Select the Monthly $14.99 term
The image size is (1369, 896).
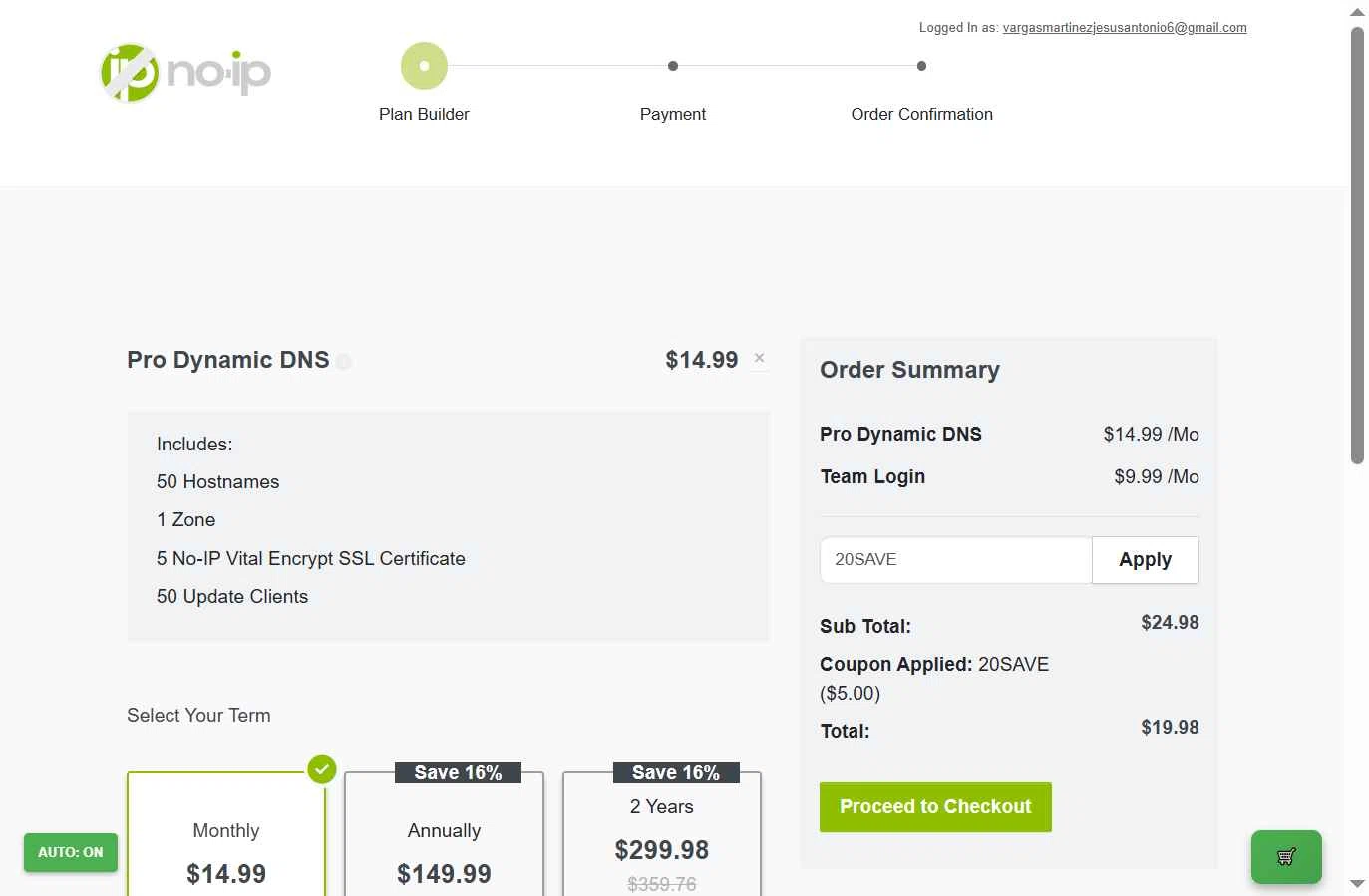226,834
